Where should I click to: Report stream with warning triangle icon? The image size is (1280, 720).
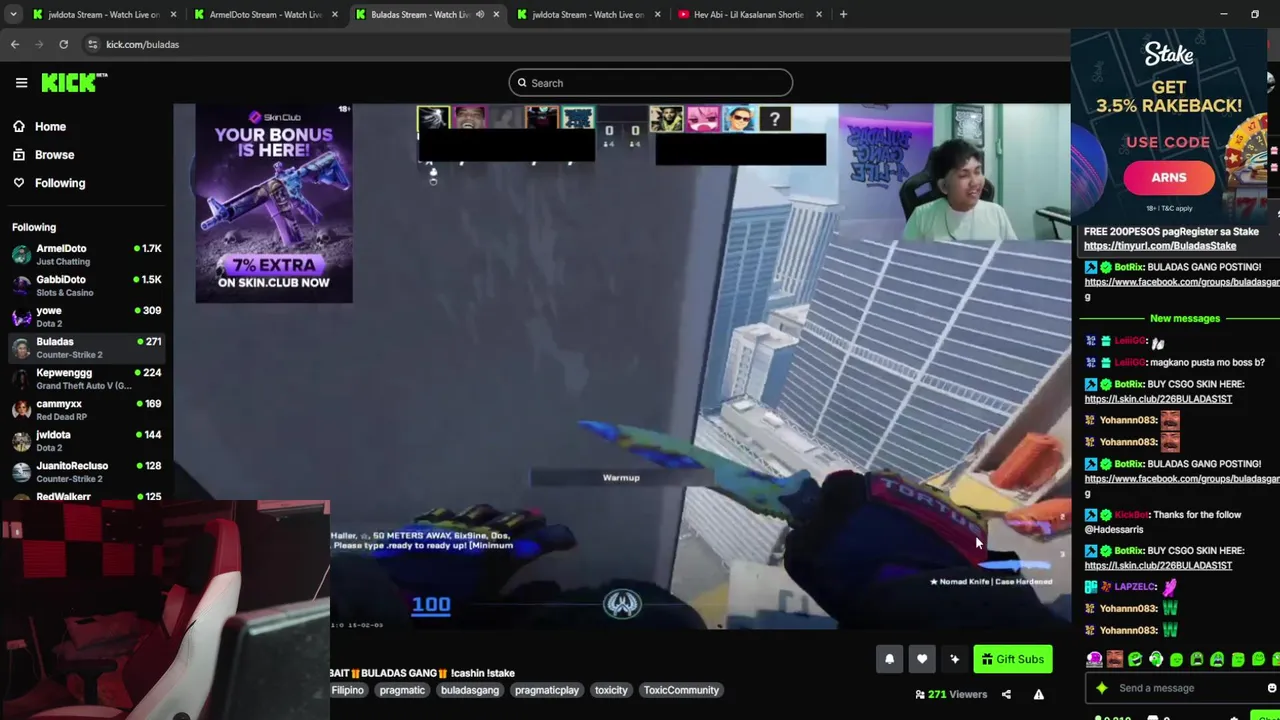pyautogui.click(x=1038, y=694)
